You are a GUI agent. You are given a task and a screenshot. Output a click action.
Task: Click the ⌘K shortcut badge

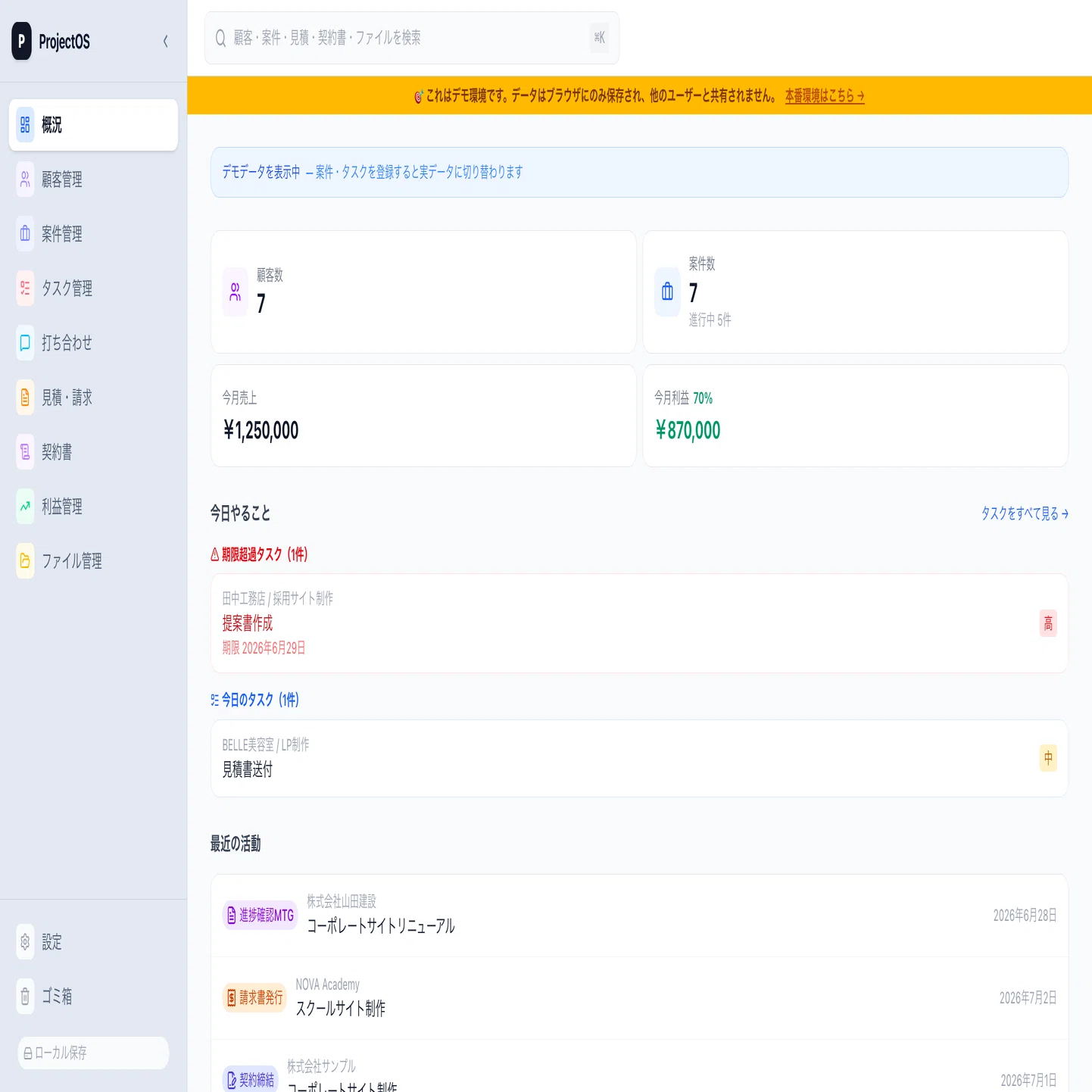[599, 38]
